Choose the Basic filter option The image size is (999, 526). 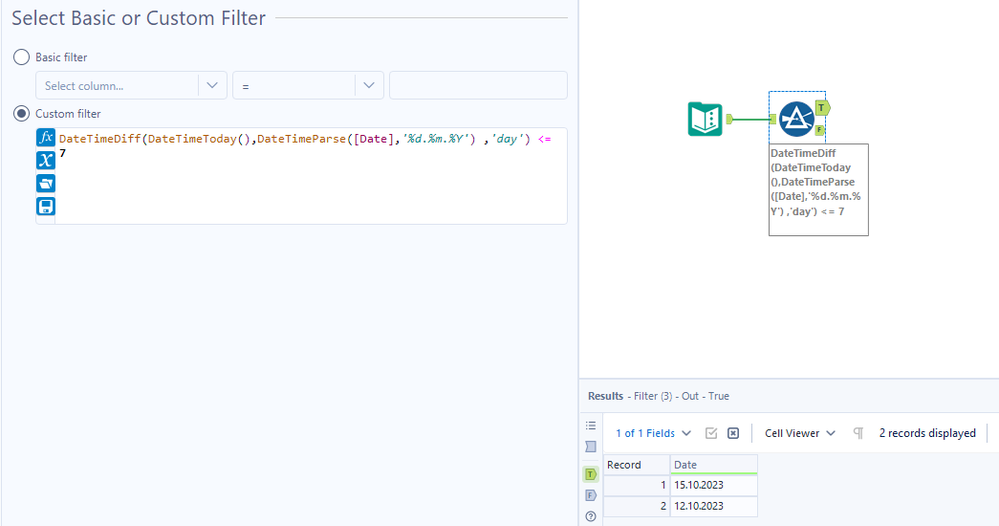22,57
